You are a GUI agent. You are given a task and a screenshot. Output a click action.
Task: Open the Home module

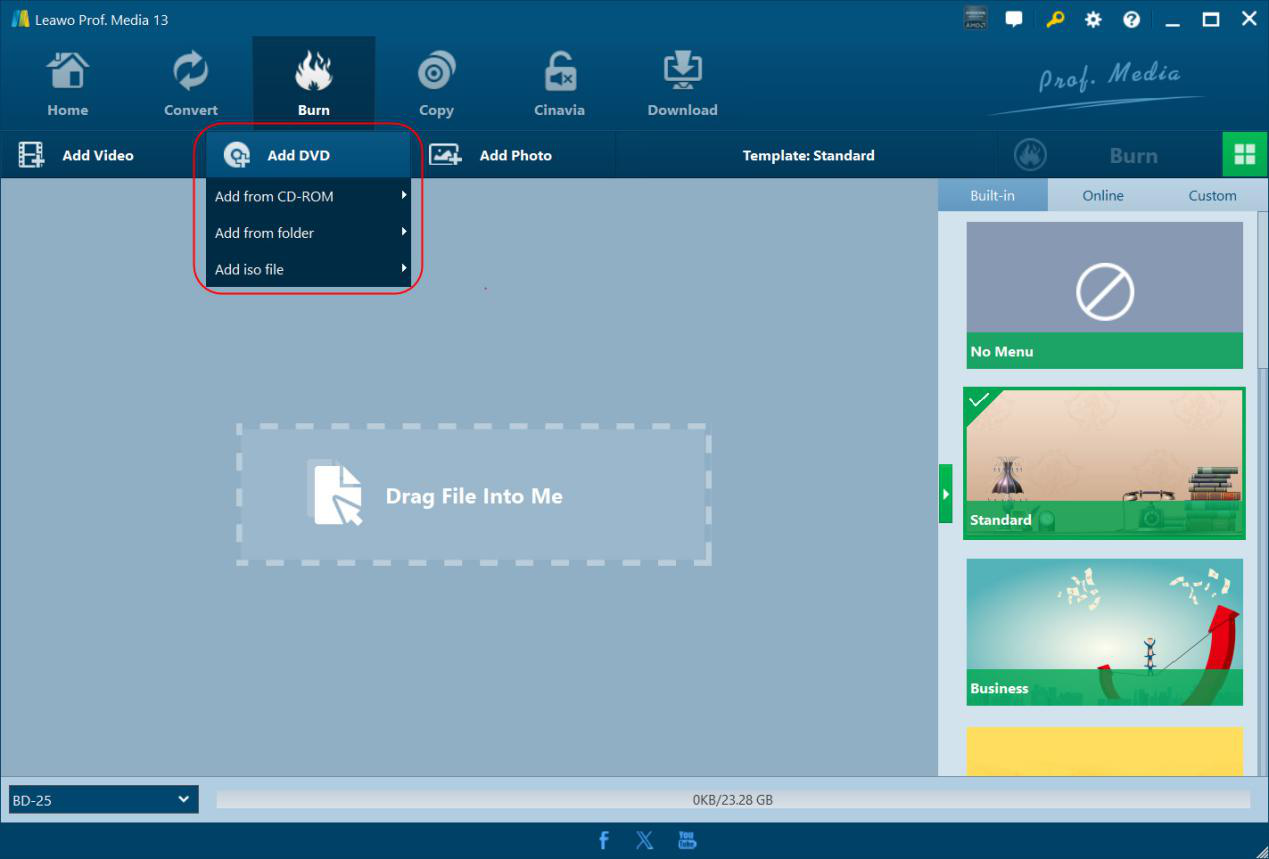(67, 85)
